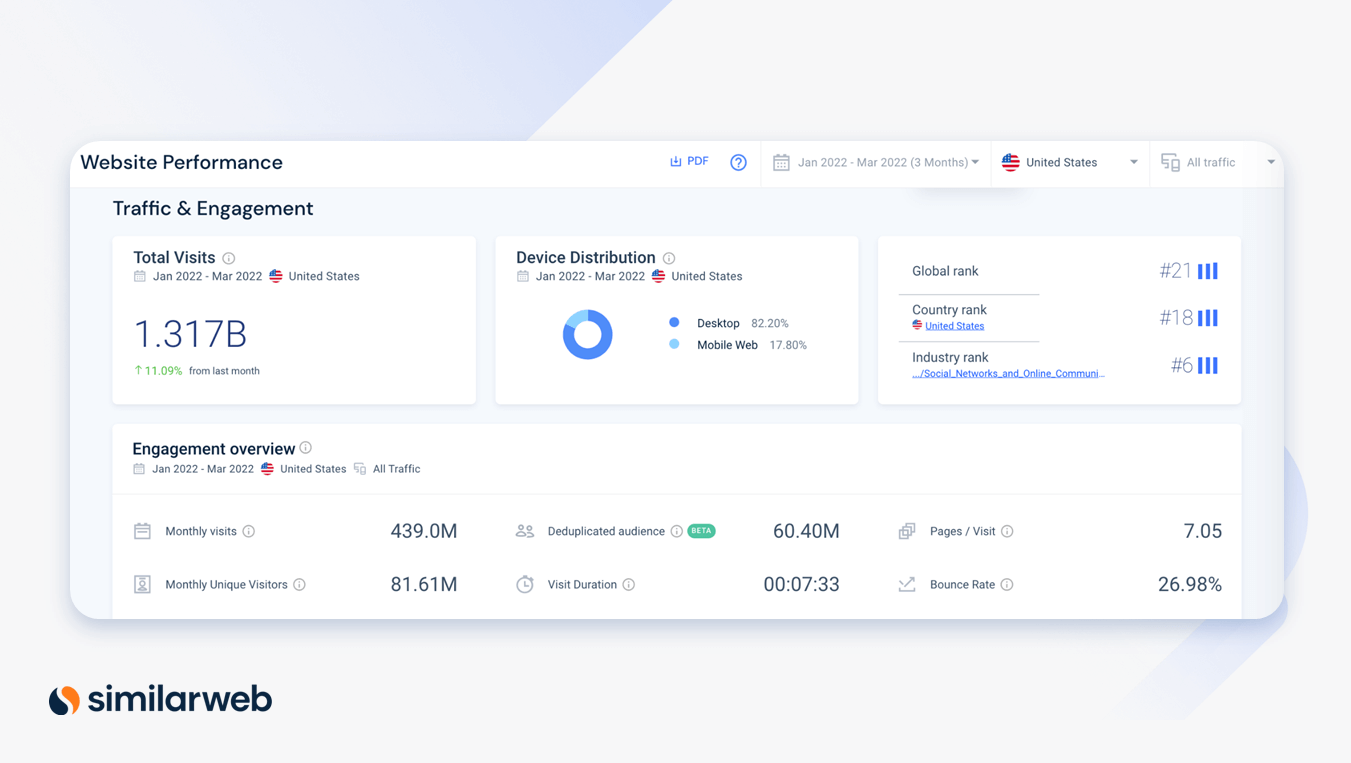
Task: Click the PDF download button
Action: point(689,162)
